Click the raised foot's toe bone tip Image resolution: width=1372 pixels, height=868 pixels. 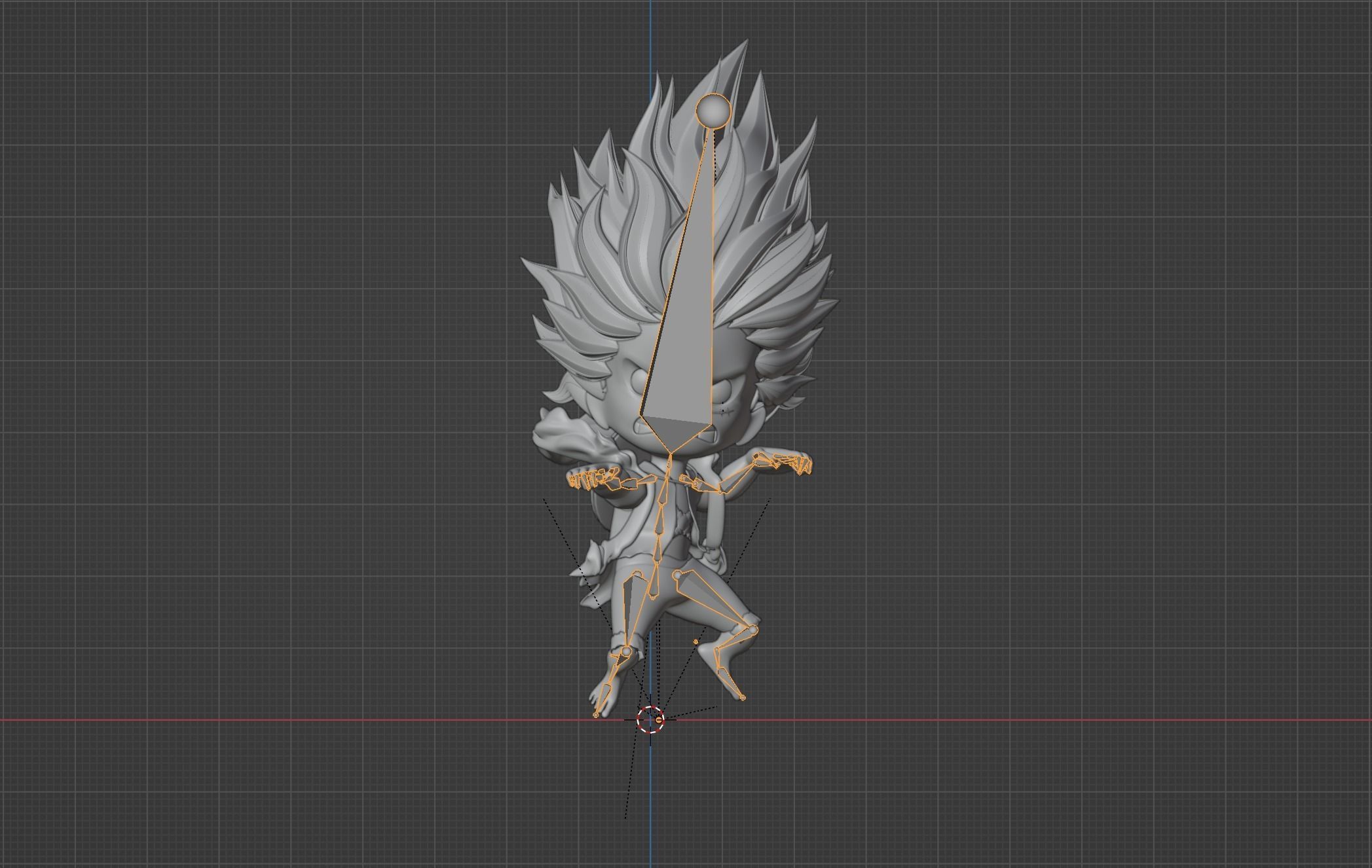(x=743, y=698)
